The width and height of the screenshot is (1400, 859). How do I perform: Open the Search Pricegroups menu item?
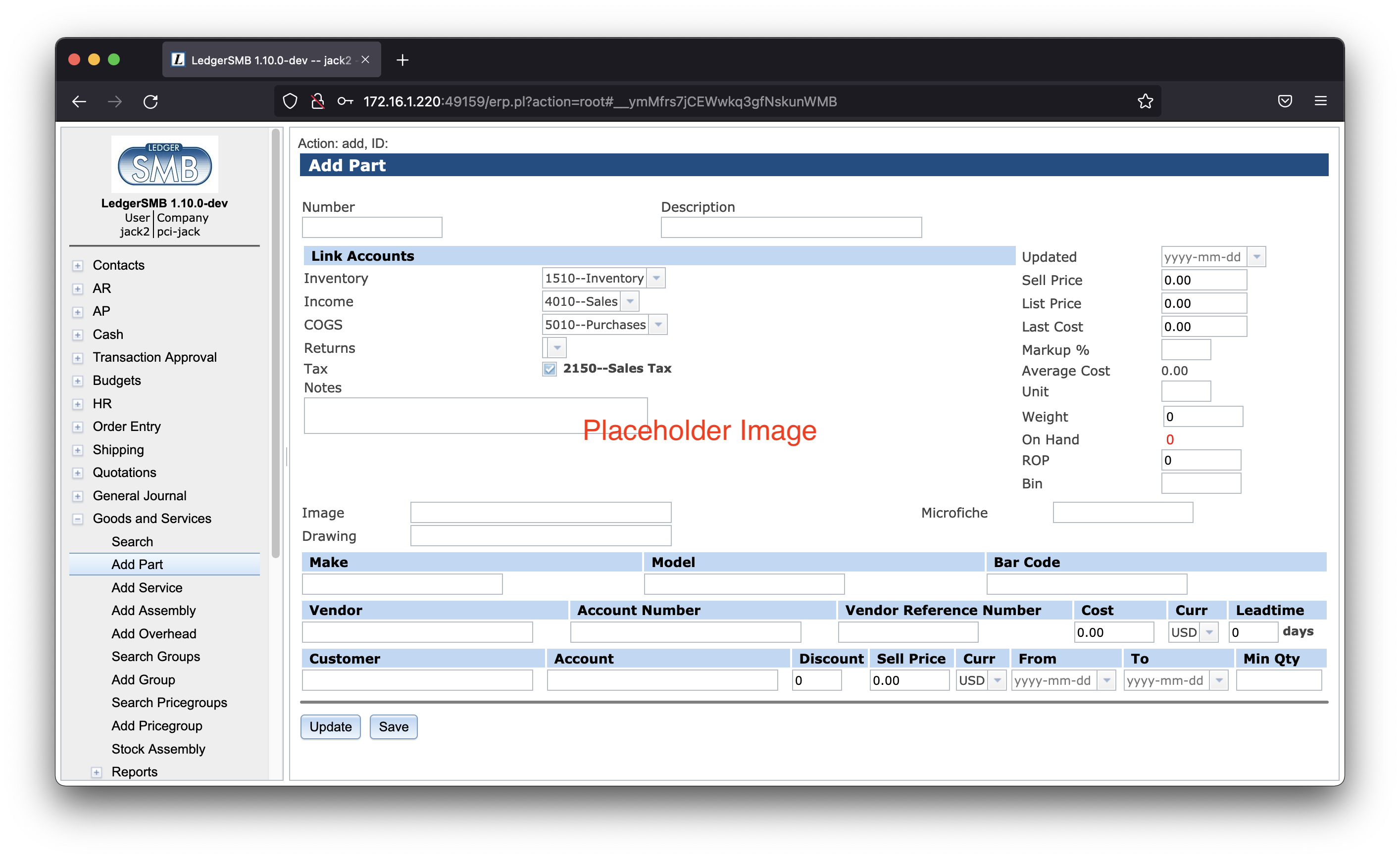pyautogui.click(x=169, y=703)
